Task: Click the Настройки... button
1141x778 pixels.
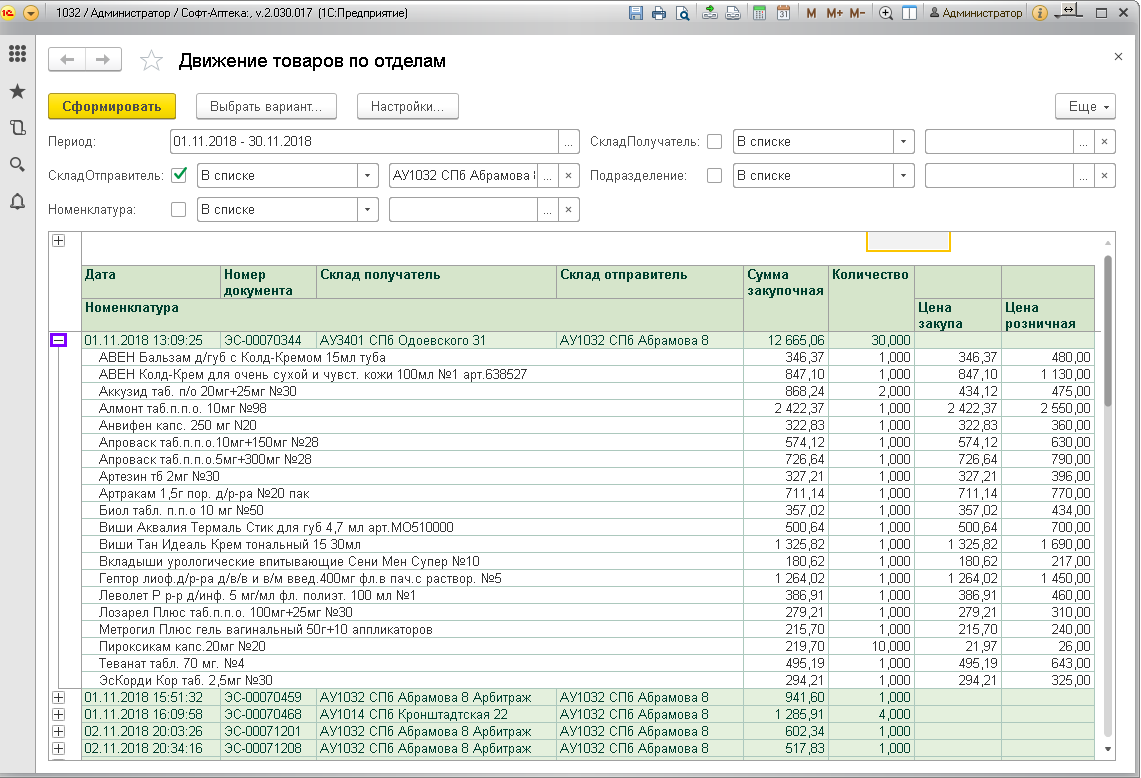Action: (x=407, y=106)
